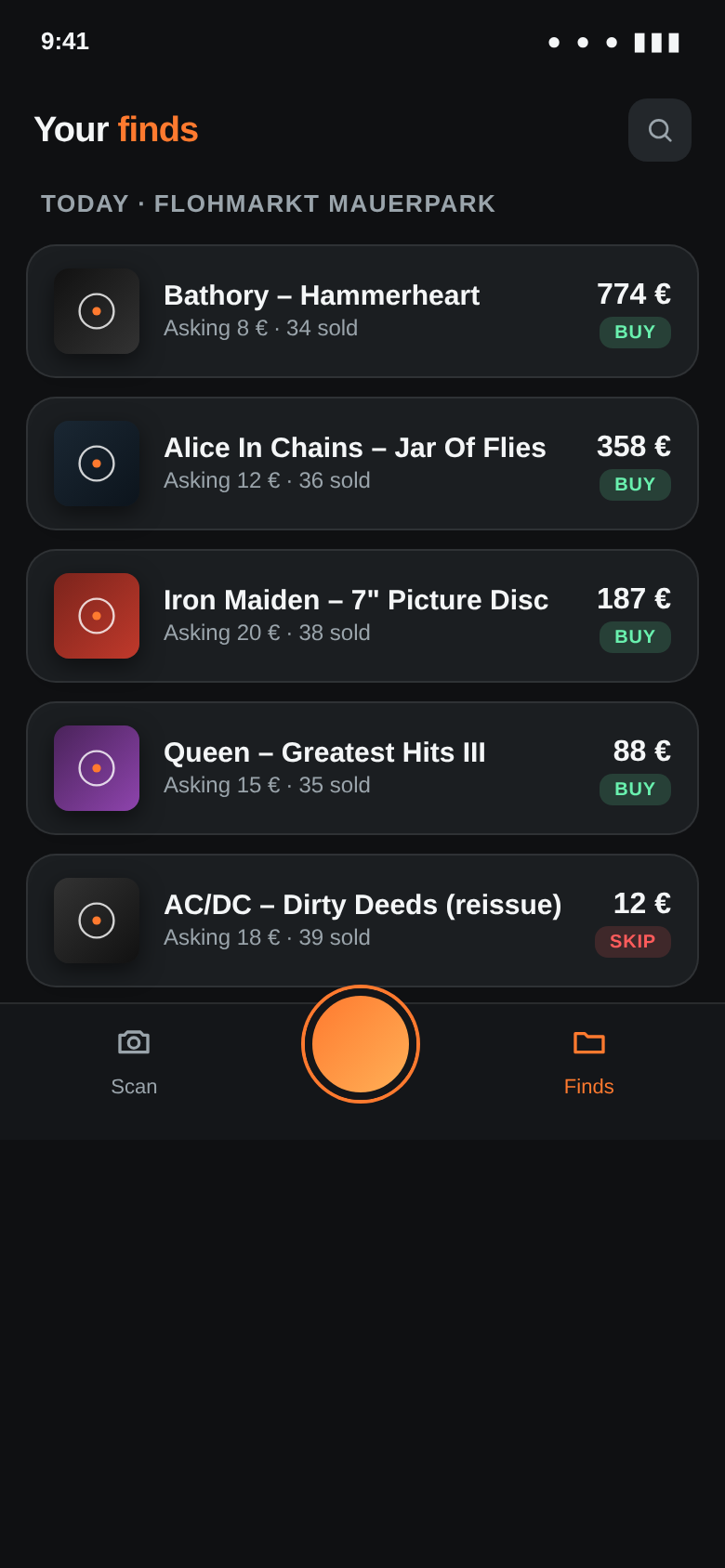Open the Finds folder icon
This screenshot has width=725, height=1568.
[589, 1042]
